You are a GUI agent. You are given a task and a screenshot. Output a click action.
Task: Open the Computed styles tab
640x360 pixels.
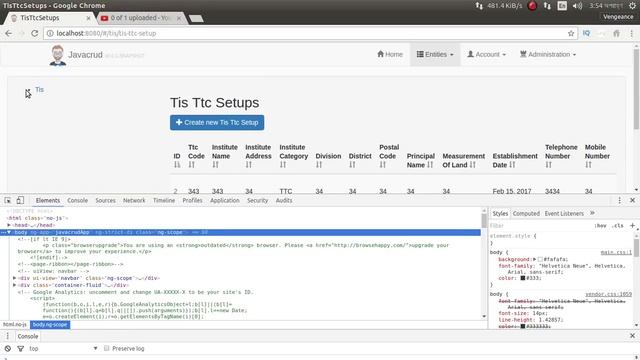[526, 213]
